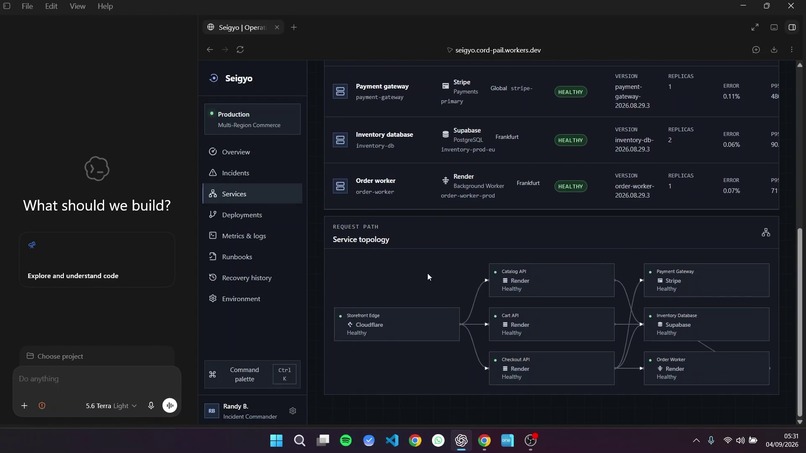Viewport: 806px width, 453px height.
Task: Open the Help menu
Action: pyautogui.click(x=105, y=6)
